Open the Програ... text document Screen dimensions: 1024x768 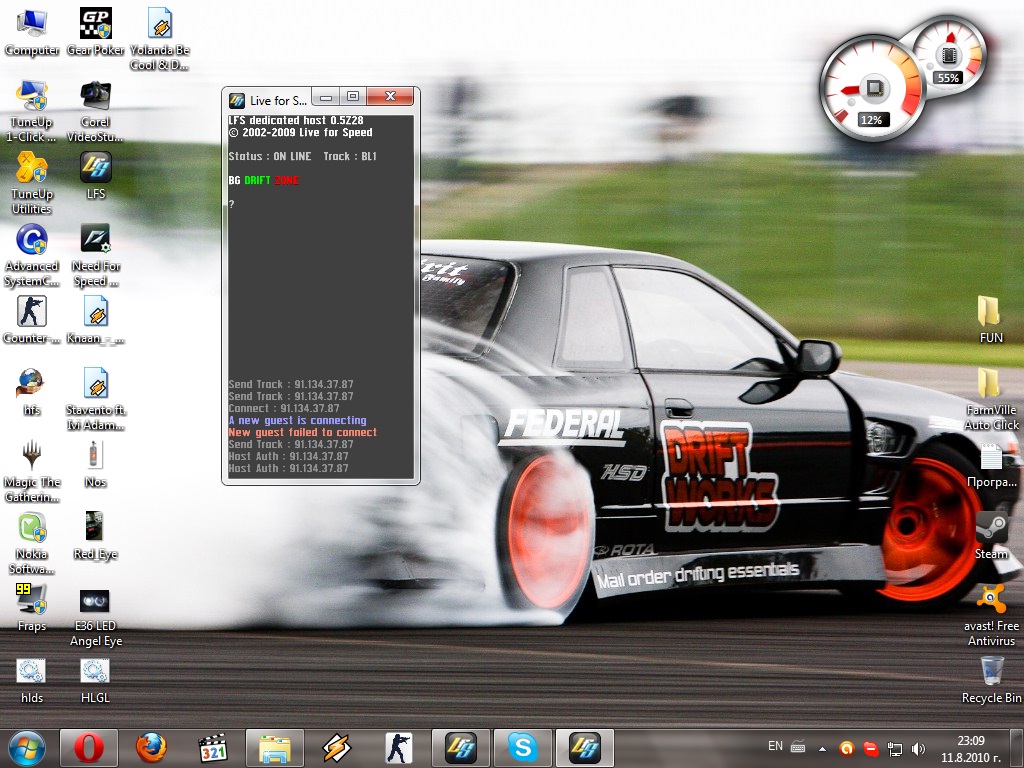(991, 464)
